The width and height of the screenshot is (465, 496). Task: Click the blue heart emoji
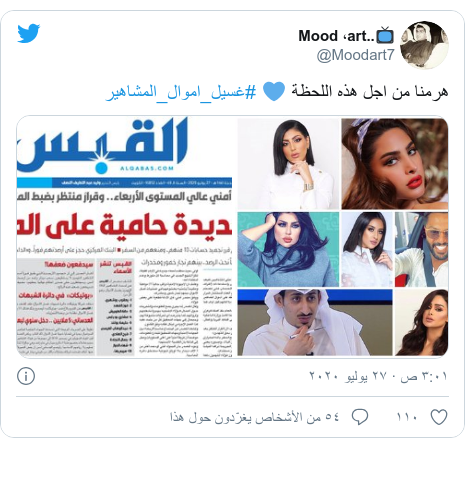[x=274, y=92]
